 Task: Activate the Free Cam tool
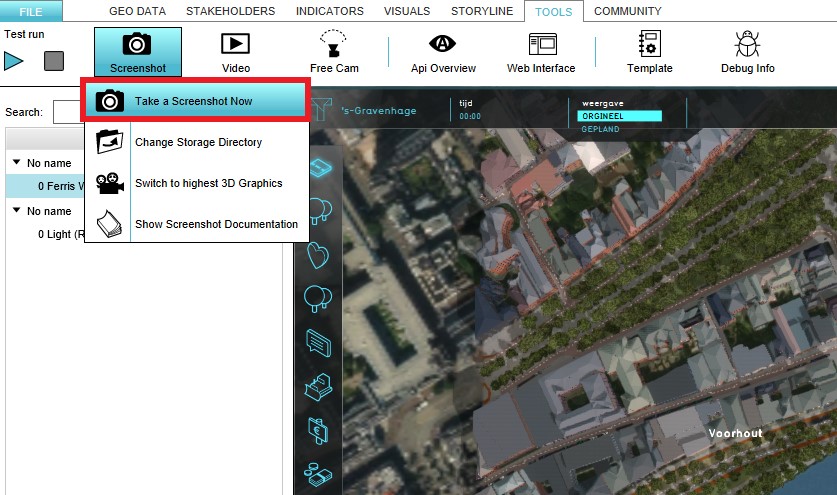pyautogui.click(x=334, y=52)
